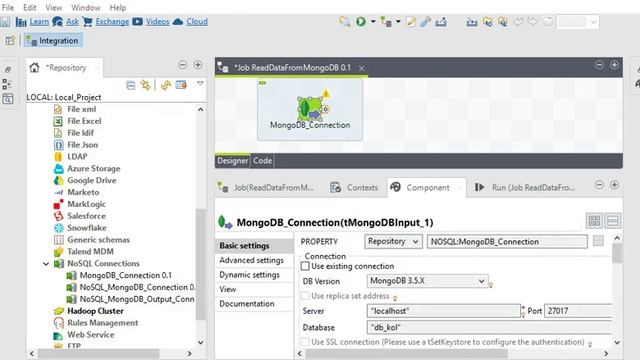
Task: Click the ellipsis button beside property field
Action: 598,241
